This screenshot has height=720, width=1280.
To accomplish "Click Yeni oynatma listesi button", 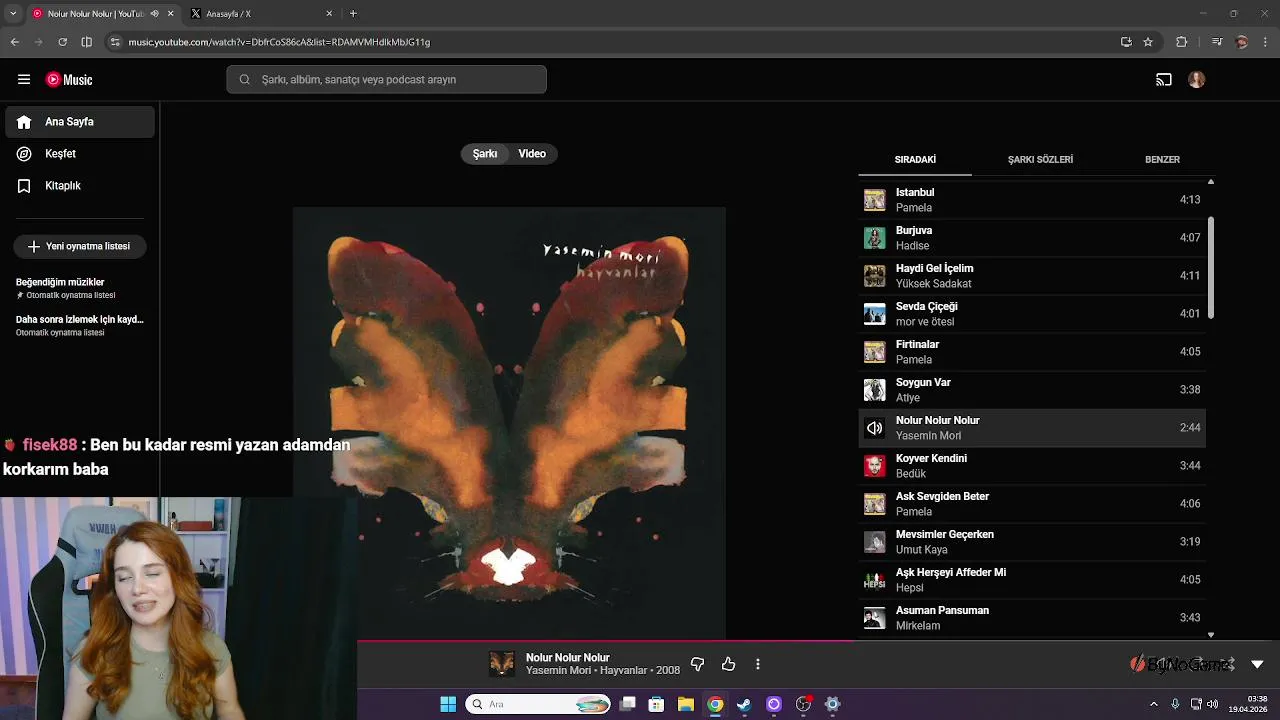I will click(80, 246).
